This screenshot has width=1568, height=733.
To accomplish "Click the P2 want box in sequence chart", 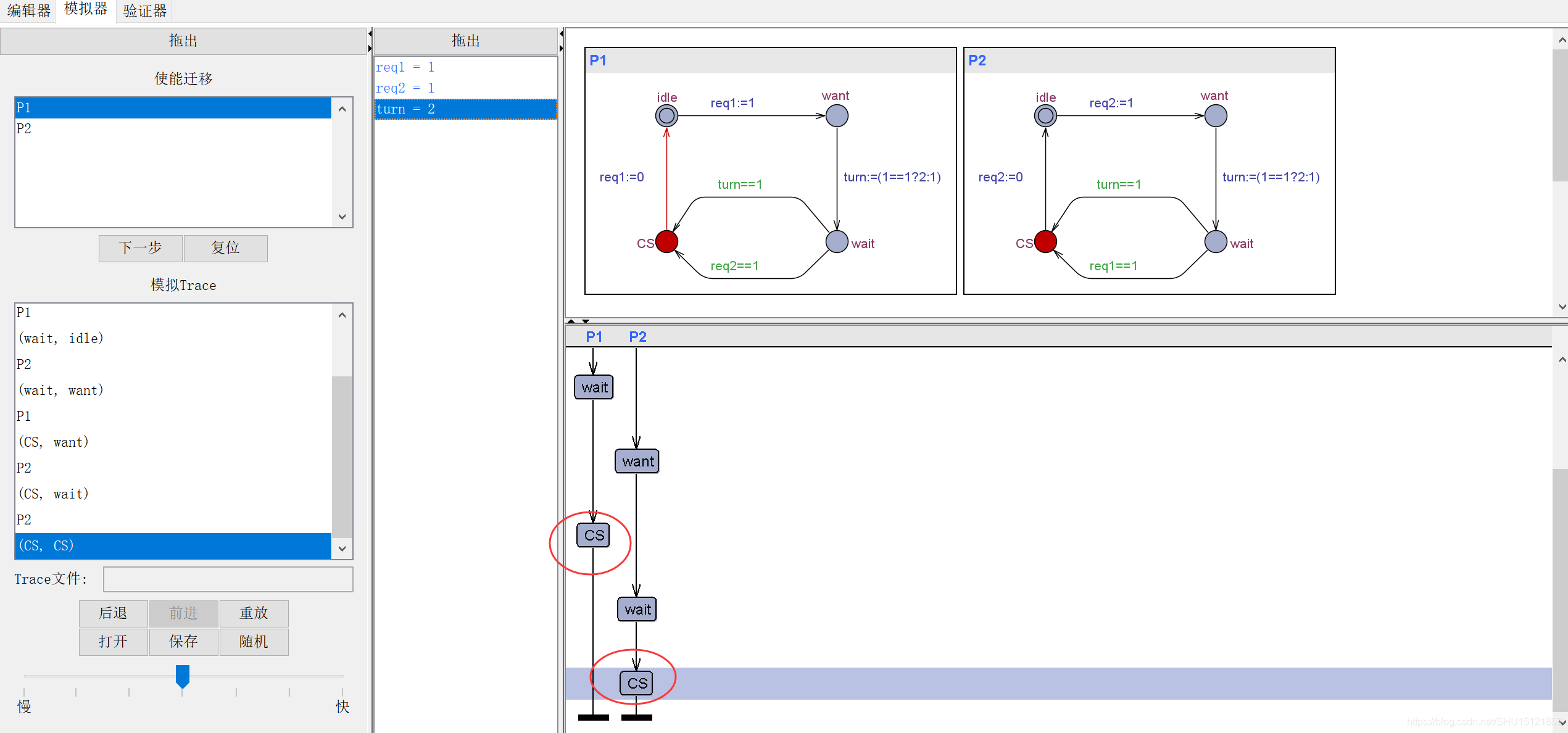I will [x=637, y=462].
